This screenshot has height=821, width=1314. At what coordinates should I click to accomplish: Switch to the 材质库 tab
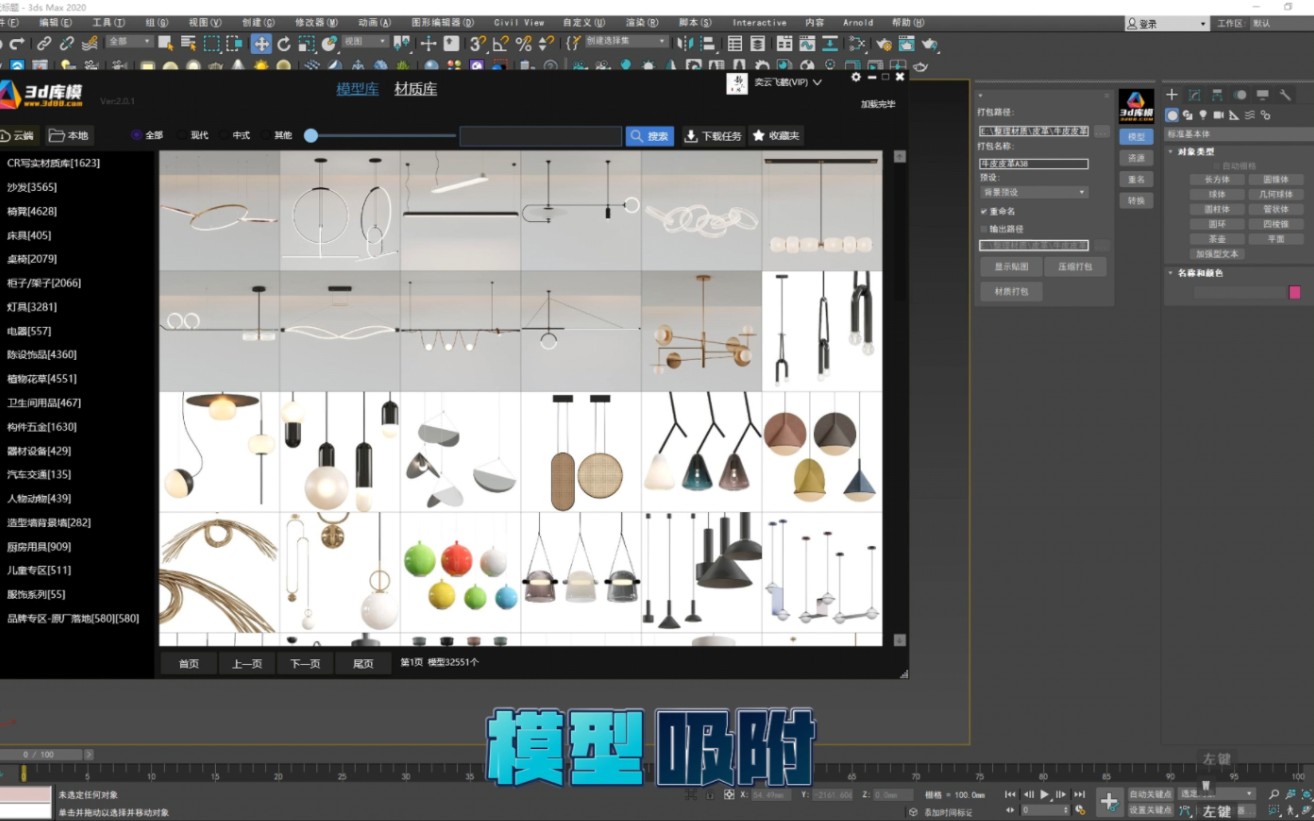(x=415, y=88)
